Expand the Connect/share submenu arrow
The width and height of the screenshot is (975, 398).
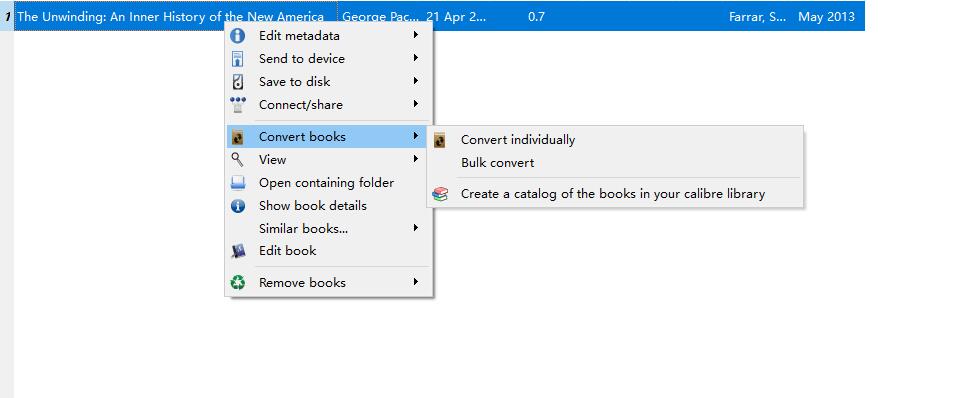[415, 104]
